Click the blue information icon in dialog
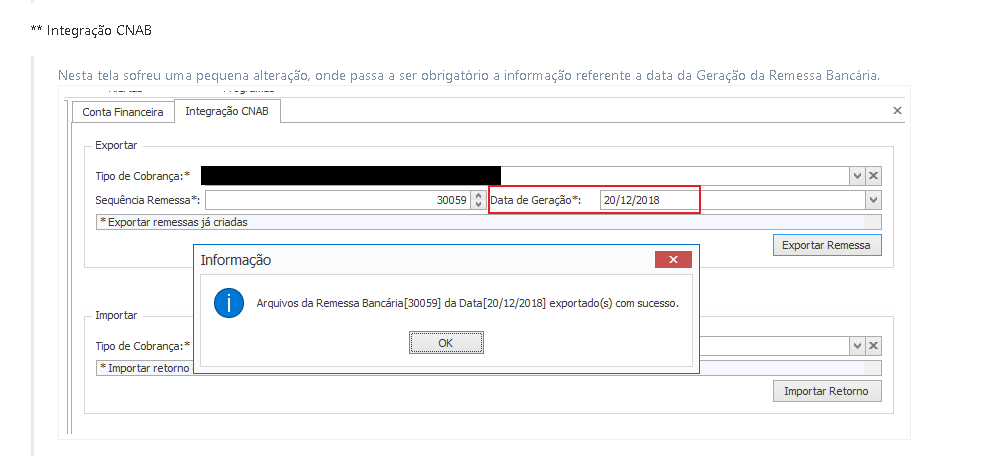The height and width of the screenshot is (457, 1004). coord(229,303)
